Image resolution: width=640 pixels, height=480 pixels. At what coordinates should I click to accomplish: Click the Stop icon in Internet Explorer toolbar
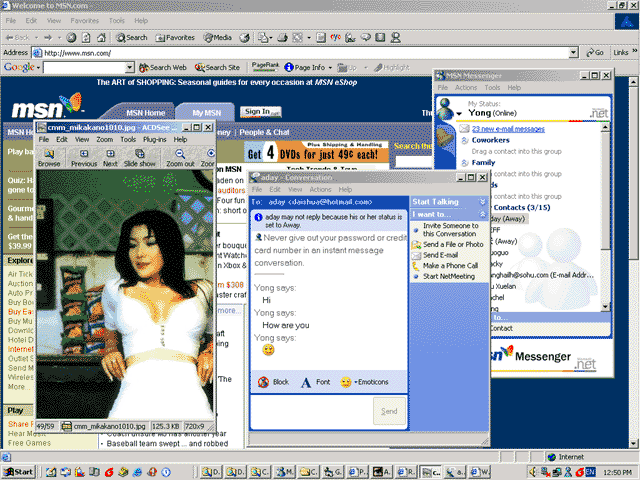pyautogui.click(x=71, y=38)
